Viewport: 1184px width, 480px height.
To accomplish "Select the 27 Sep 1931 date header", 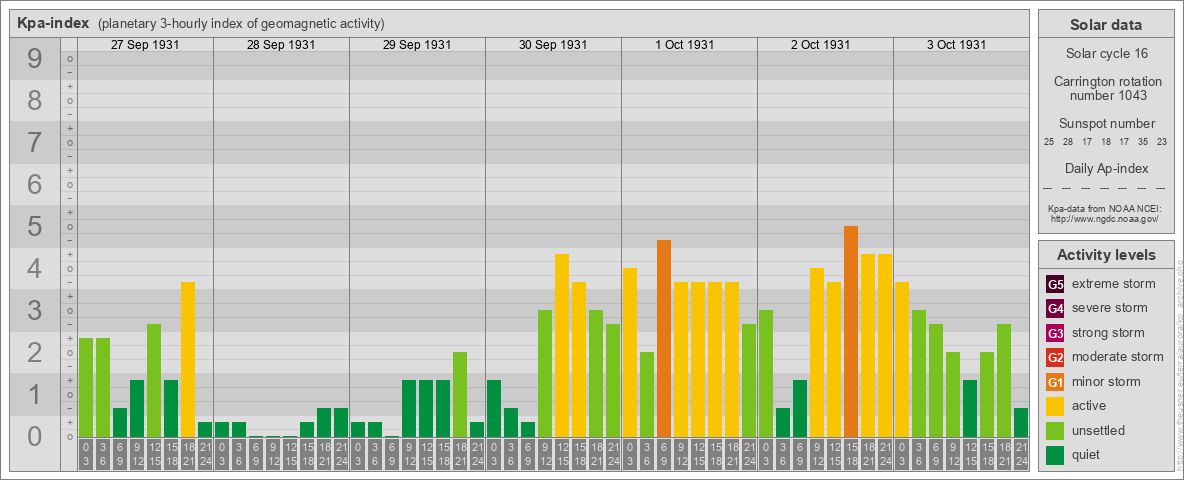I will [145, 45].
